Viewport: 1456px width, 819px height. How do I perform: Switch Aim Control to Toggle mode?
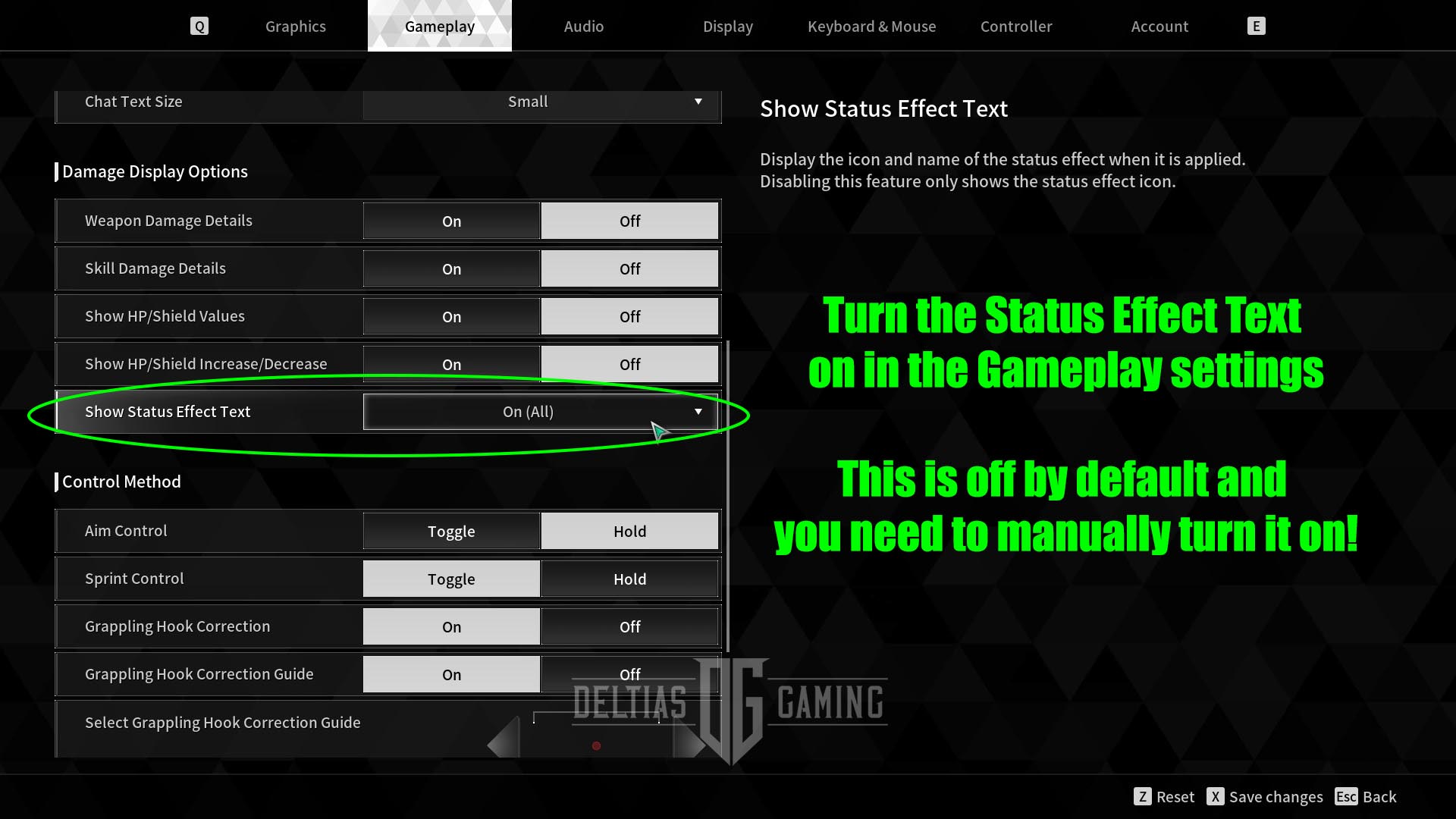click(451, 530)
